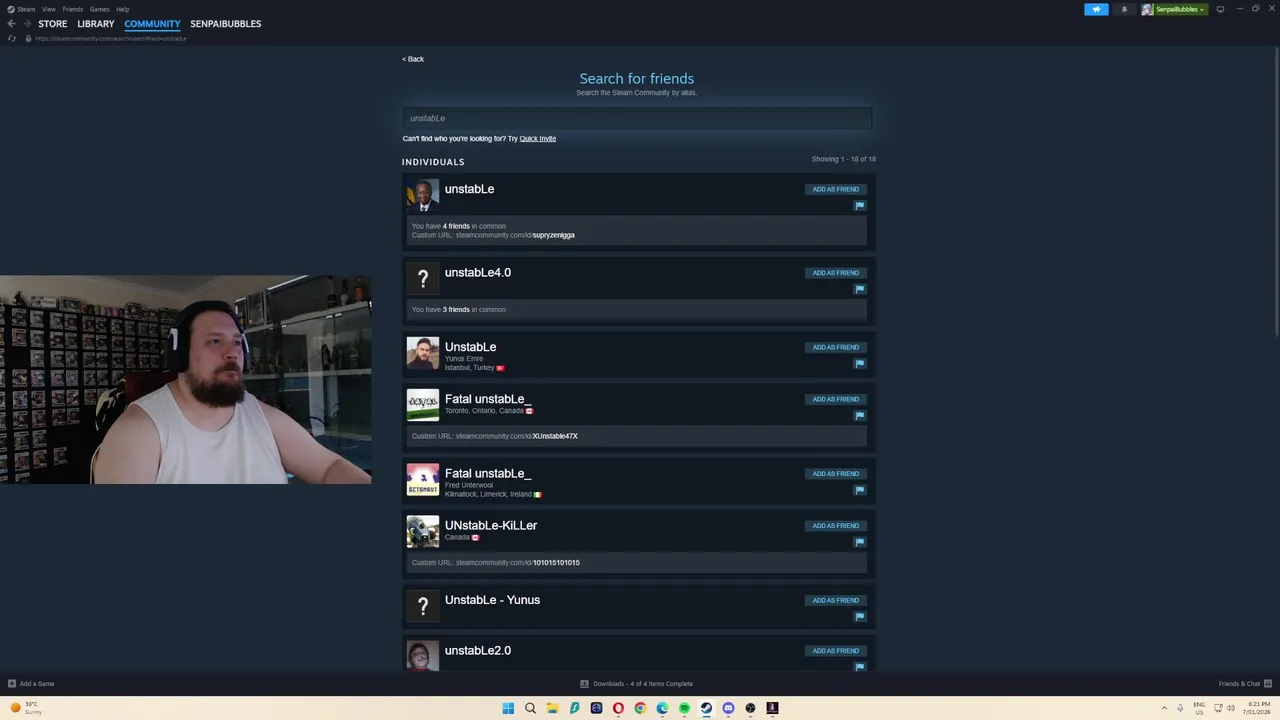Switch to the STORE tab
The image size is (1280, 720).
pos(53,23)
